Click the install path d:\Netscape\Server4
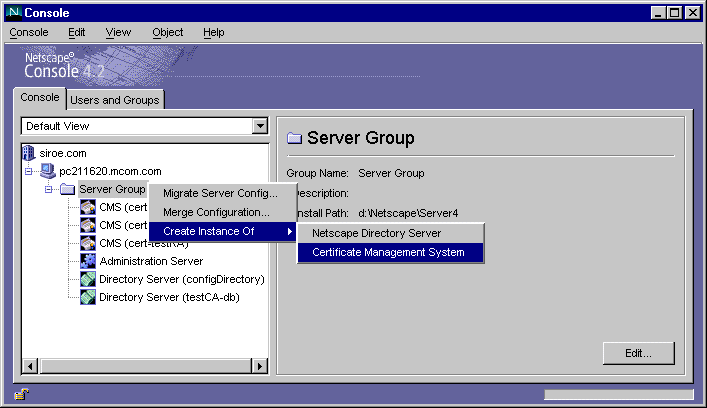The image size is (707, 408). [408, 213]
